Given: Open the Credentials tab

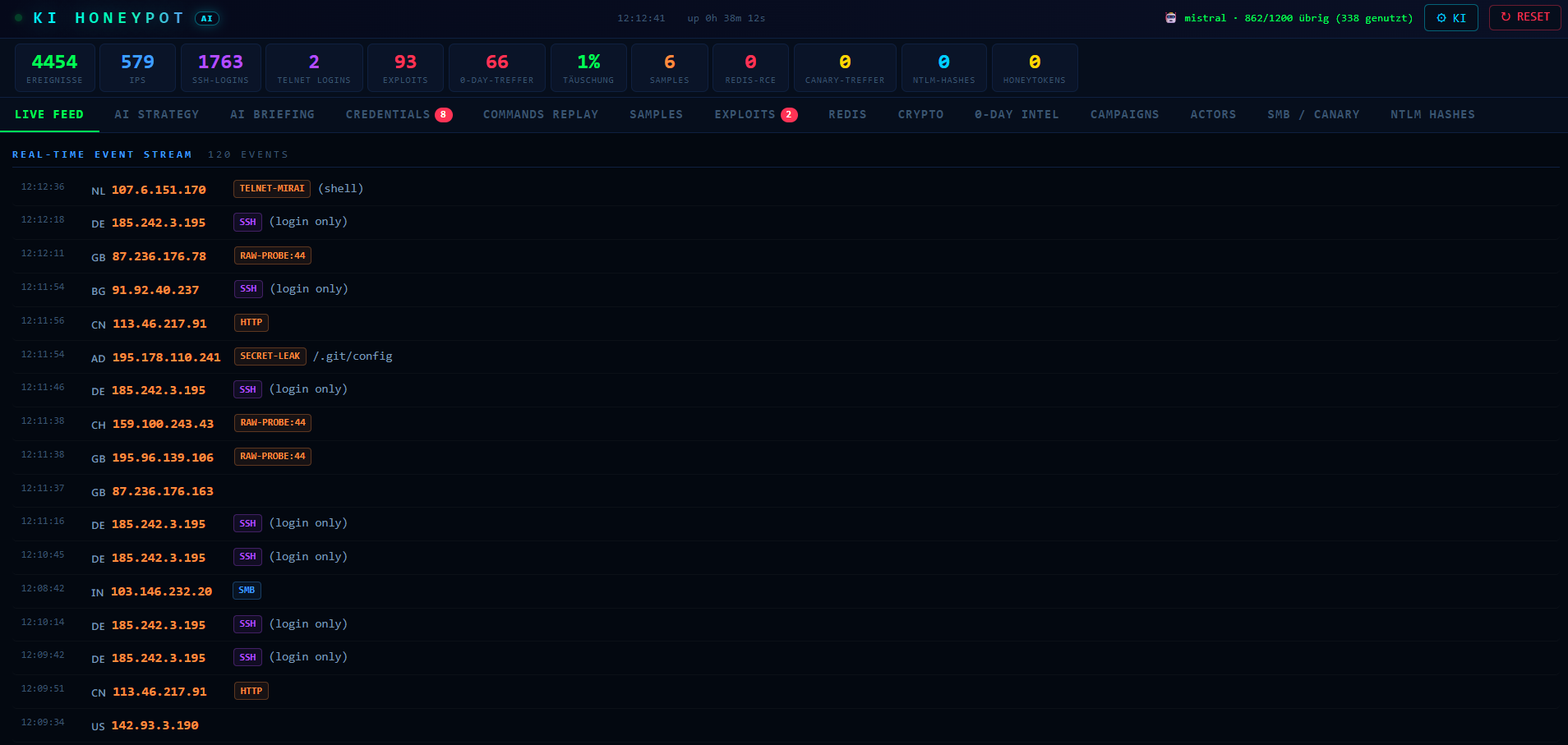Looking at the screenshot, I should (399, 114).
